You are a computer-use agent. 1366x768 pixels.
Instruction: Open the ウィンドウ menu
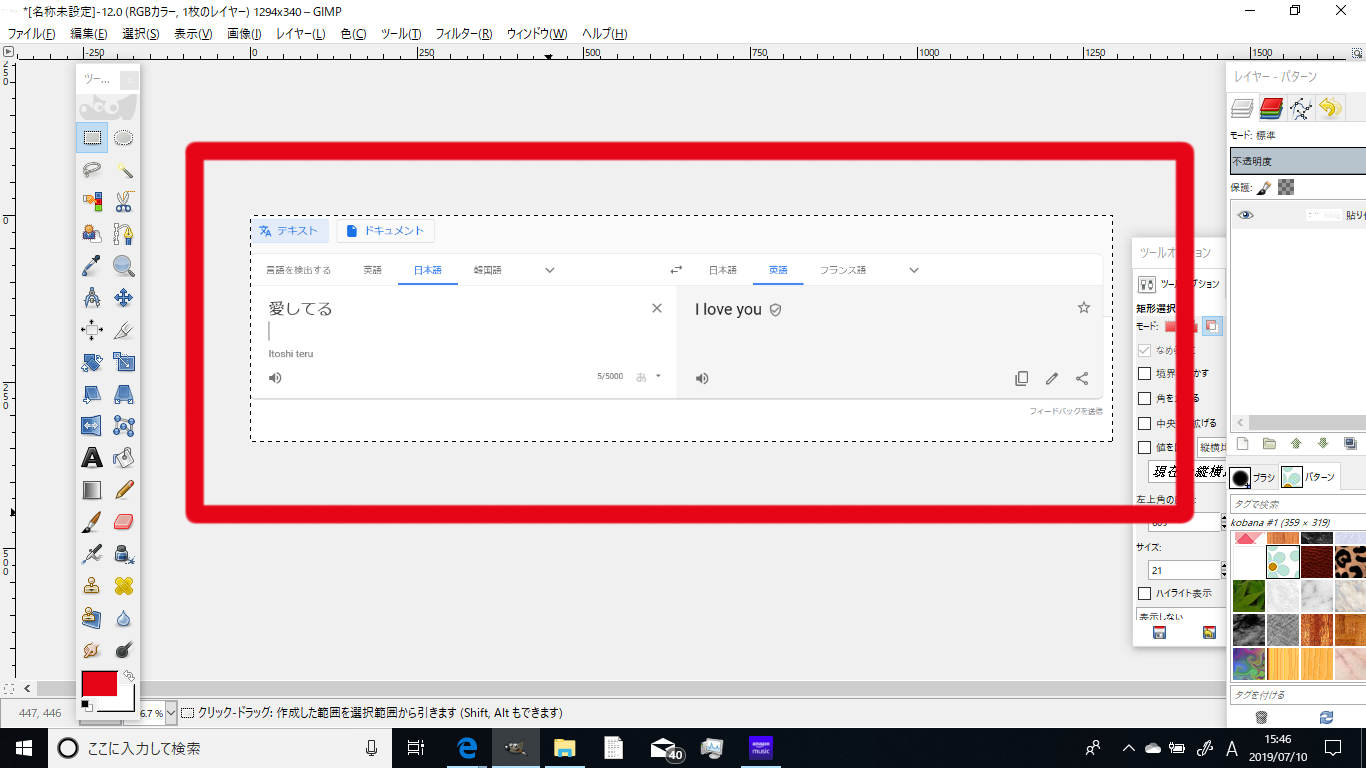point(537,34)
